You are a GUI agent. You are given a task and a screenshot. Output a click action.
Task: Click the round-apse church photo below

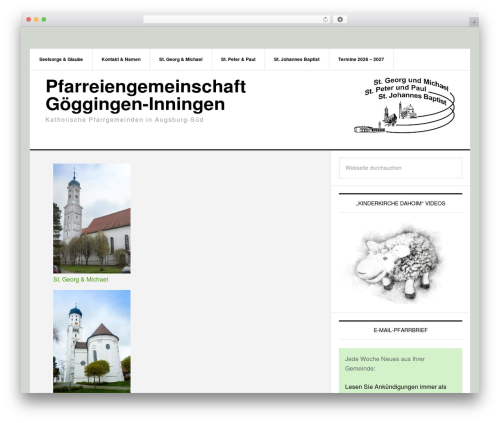[x=92, y=341]
